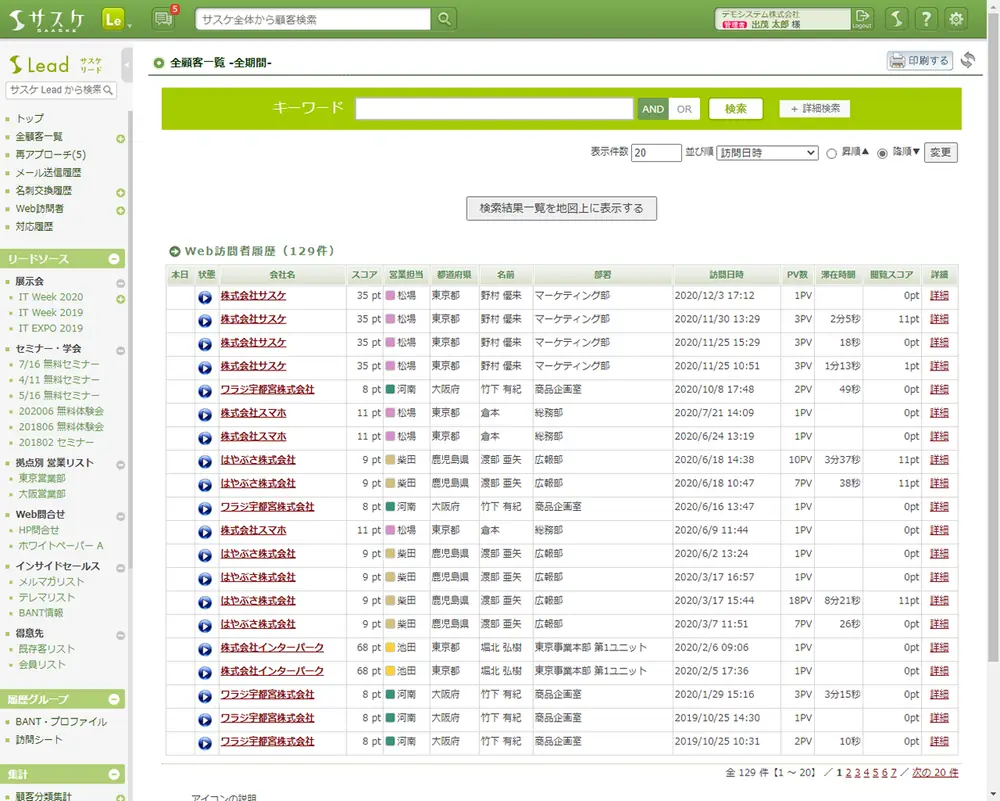Open the notifications chat icon with badge
Image resolution: width=1000 pixels, height=801 pixels.
(x=163, y=19)
